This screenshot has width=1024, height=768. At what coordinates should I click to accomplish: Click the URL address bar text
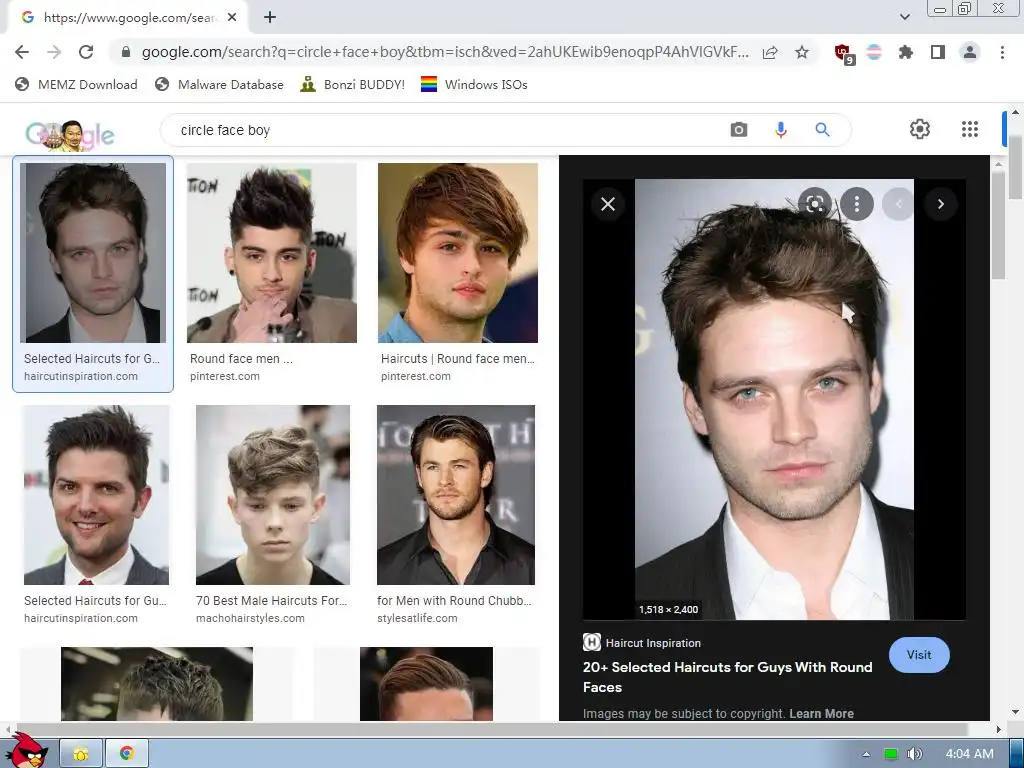[445, 52]
